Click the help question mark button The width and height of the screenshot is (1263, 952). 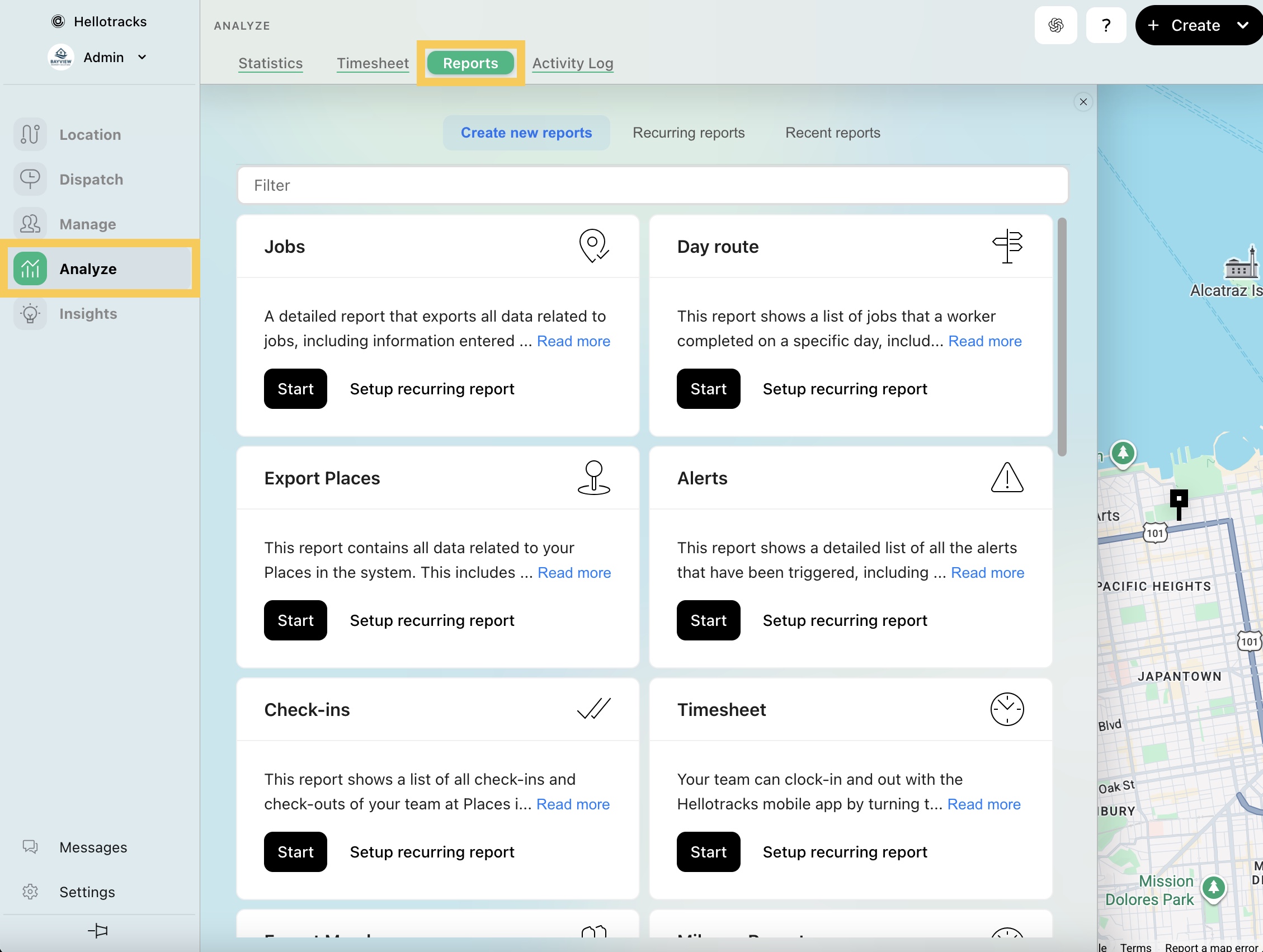(1105, 25)
